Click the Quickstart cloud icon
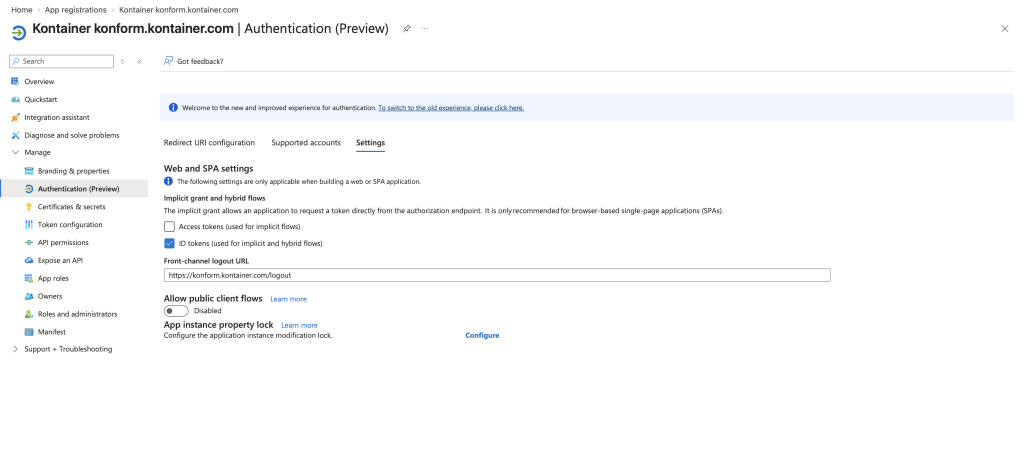The width and height of the screenshot is (1024, 456). click(x=16, y=99)
